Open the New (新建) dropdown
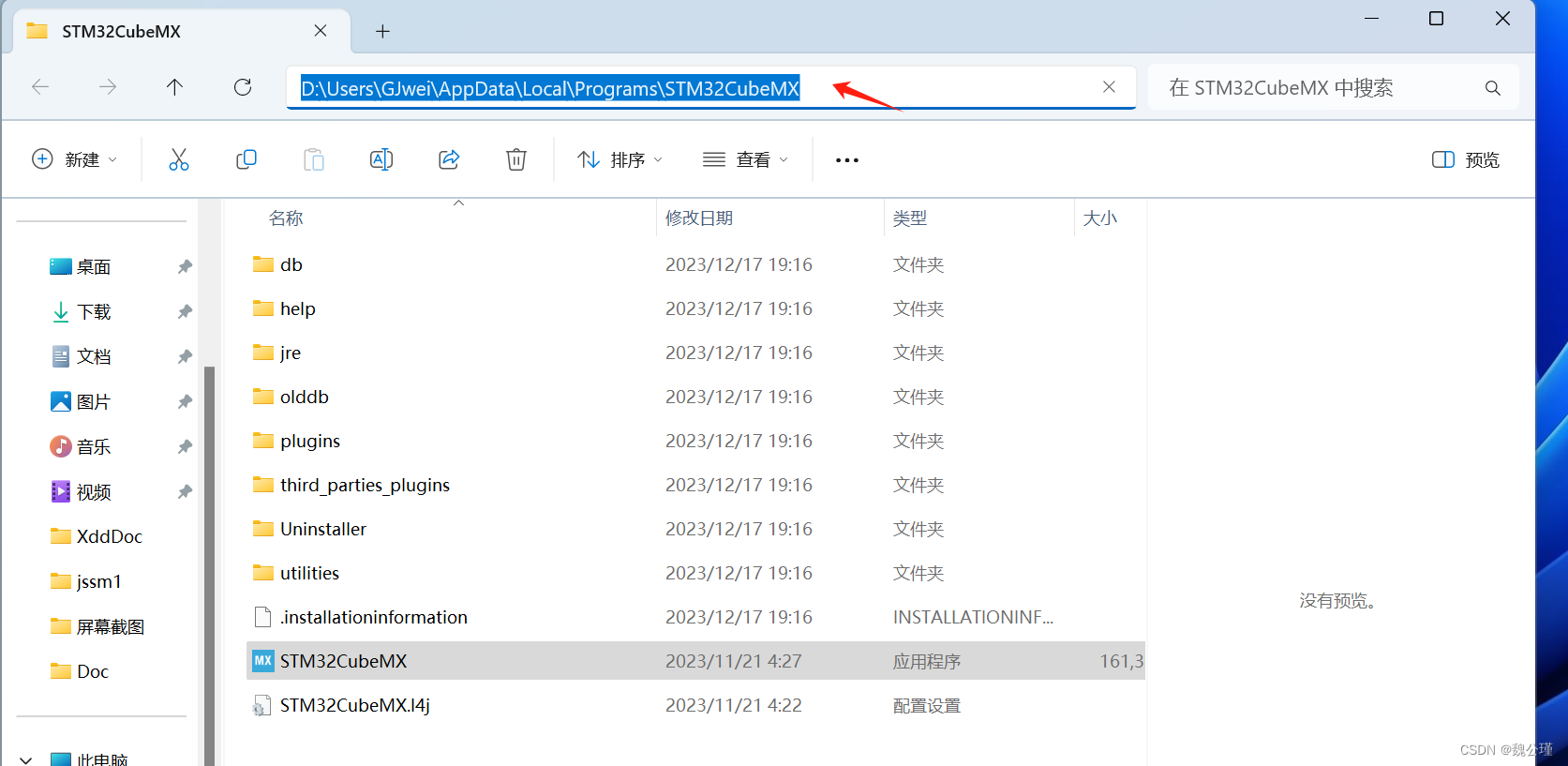The width and height of the screenshot is (1568, 766). pyautogui.click(x=75, y=159)
